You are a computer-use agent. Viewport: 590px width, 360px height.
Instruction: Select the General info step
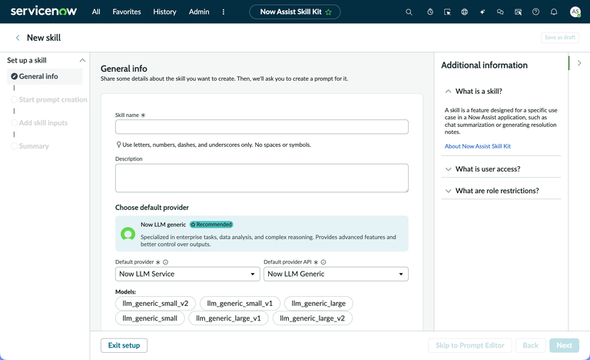tap(45, 76)
